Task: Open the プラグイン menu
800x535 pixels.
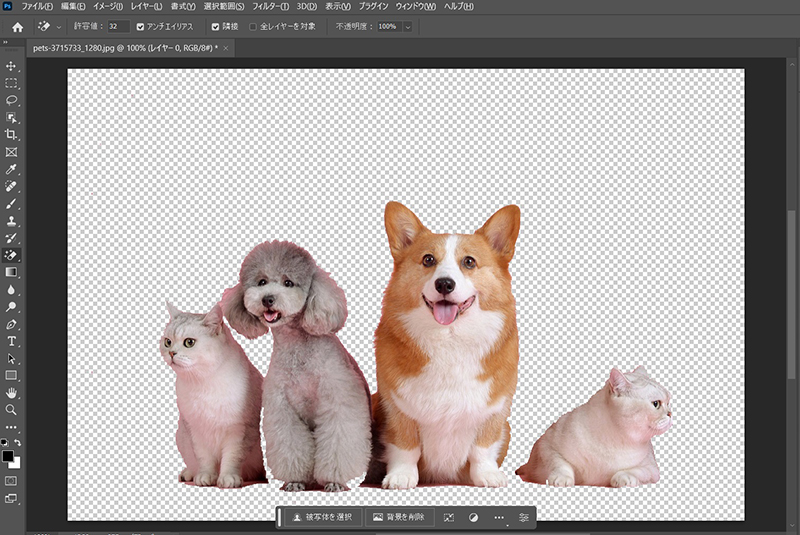Action: 373,6
